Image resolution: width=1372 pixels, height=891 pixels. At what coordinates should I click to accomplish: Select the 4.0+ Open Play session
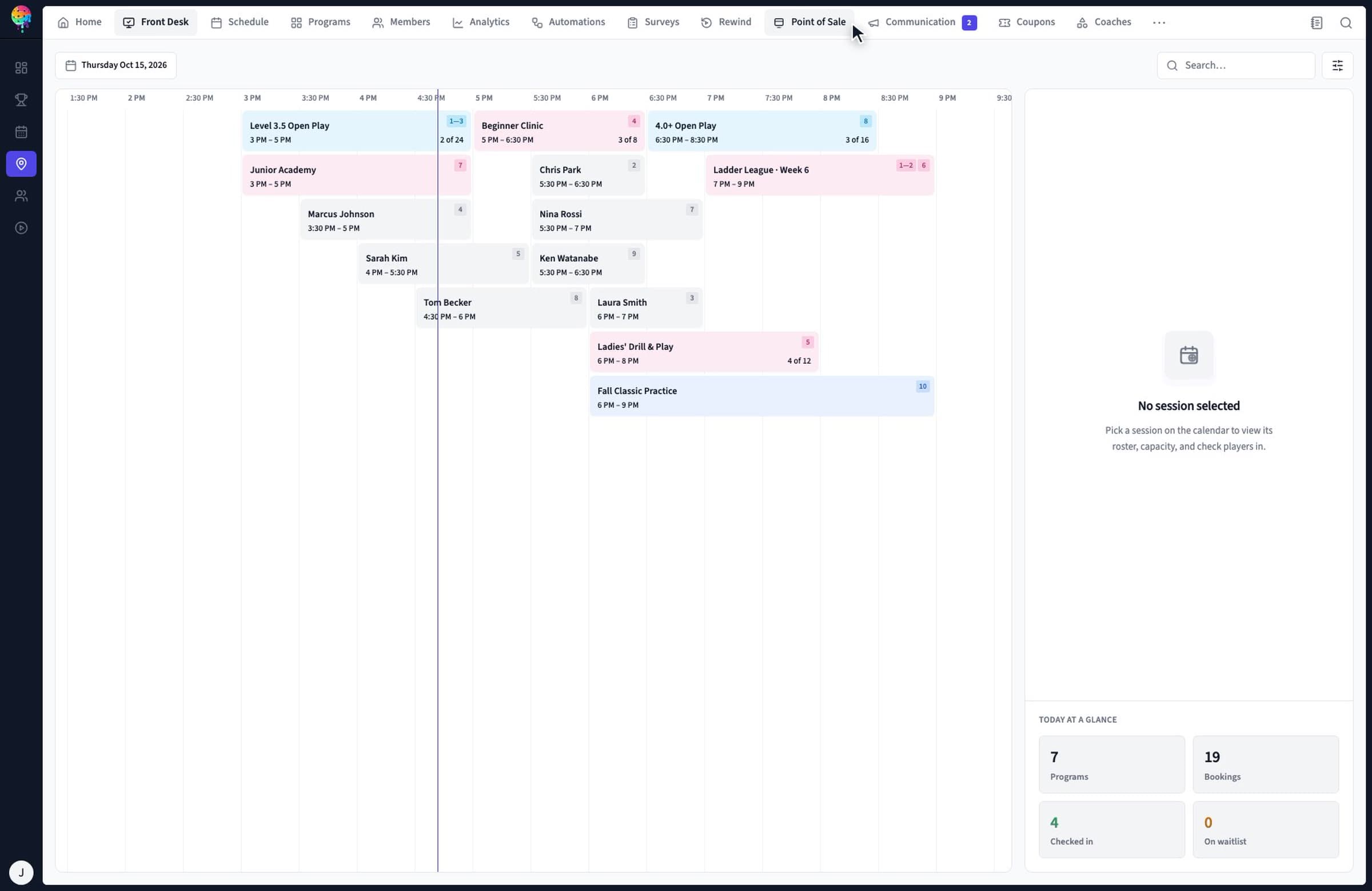click(761, 132)
